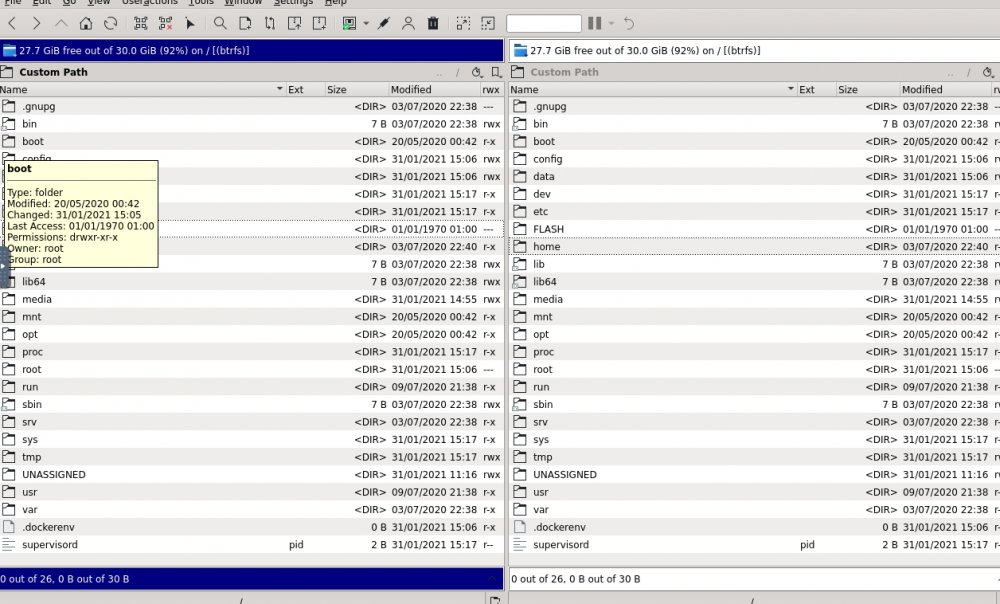Click the empty toolbar text field

(543, 24)
